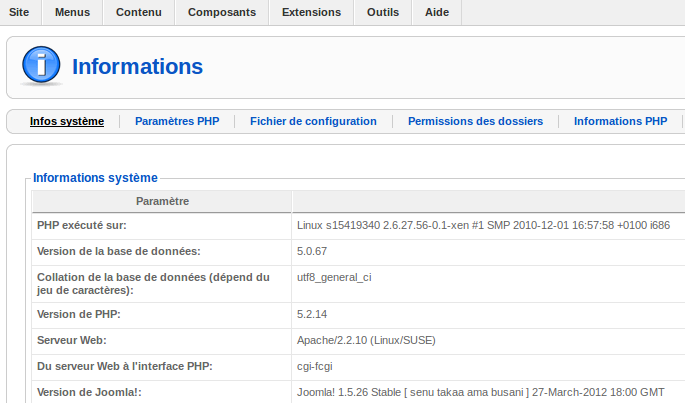The height and width of the screenshot is (403, 685).
Task: Switch to the Paramètres PHP tab
Action: point(177,121)
